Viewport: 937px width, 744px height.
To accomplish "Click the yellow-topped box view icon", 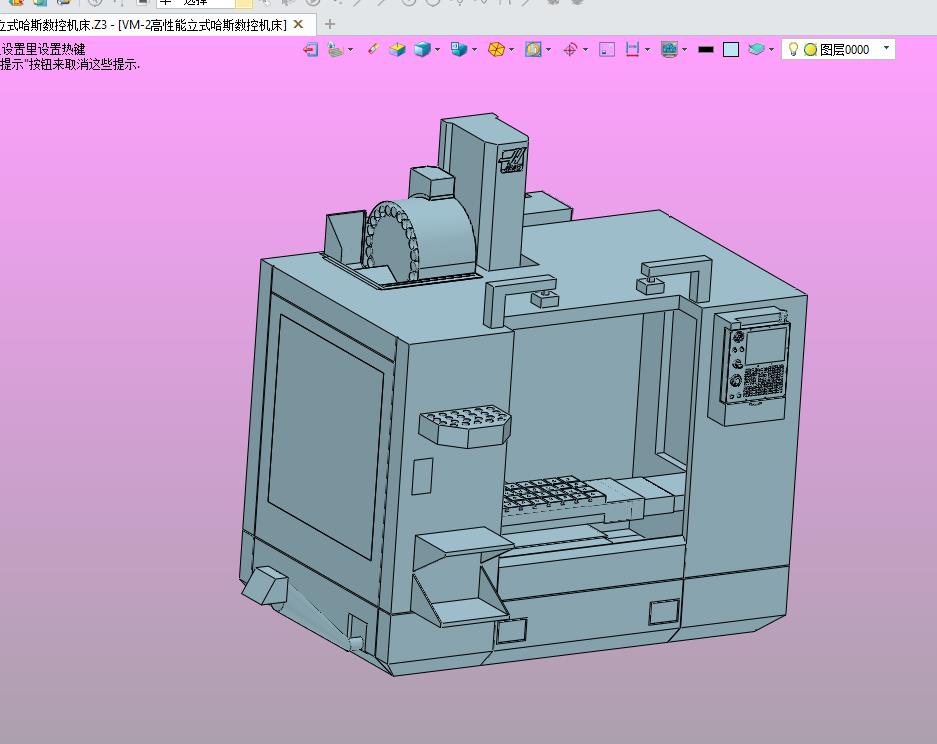I will (x=397, y=50).
